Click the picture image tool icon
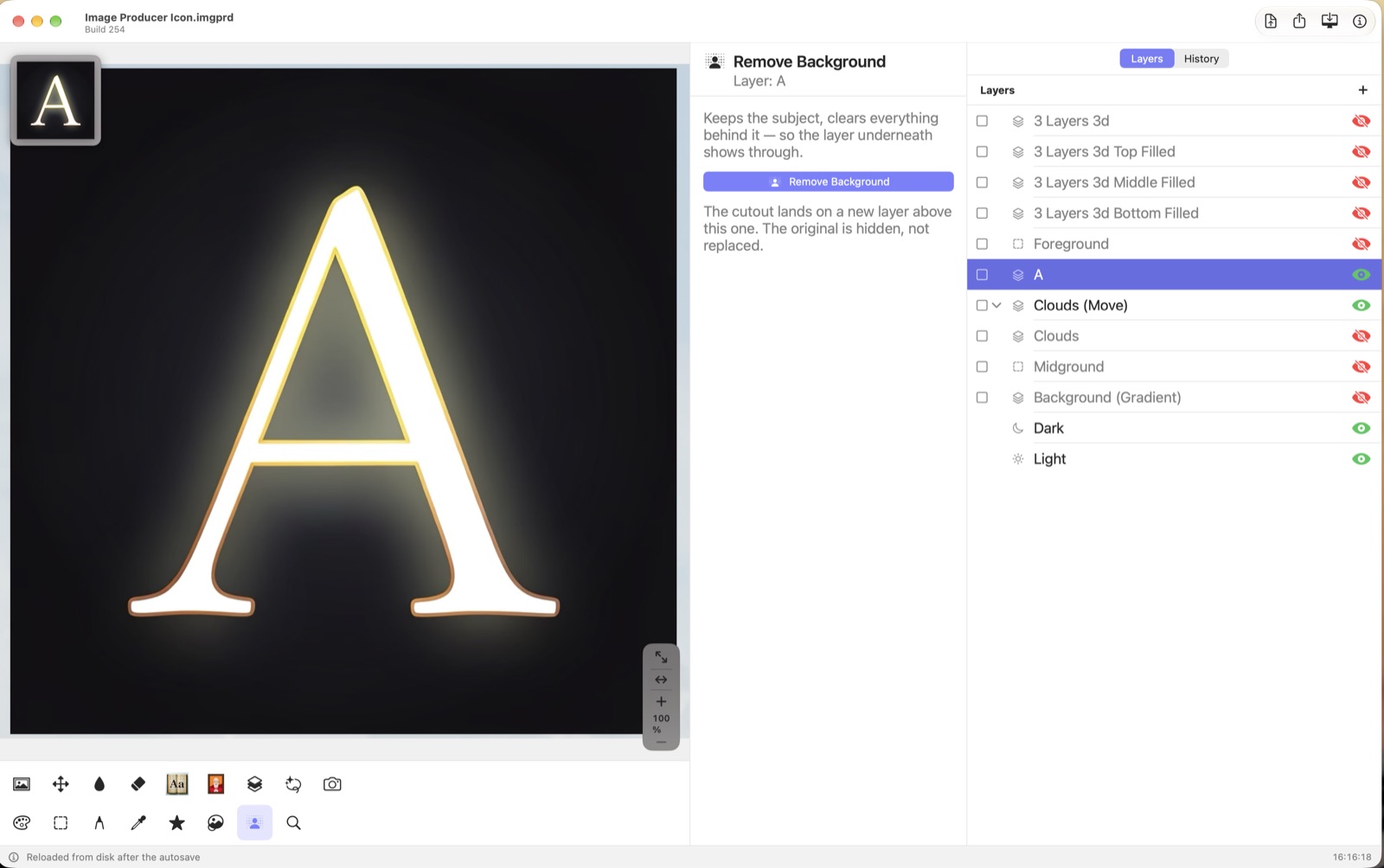 tap(22, 784)
